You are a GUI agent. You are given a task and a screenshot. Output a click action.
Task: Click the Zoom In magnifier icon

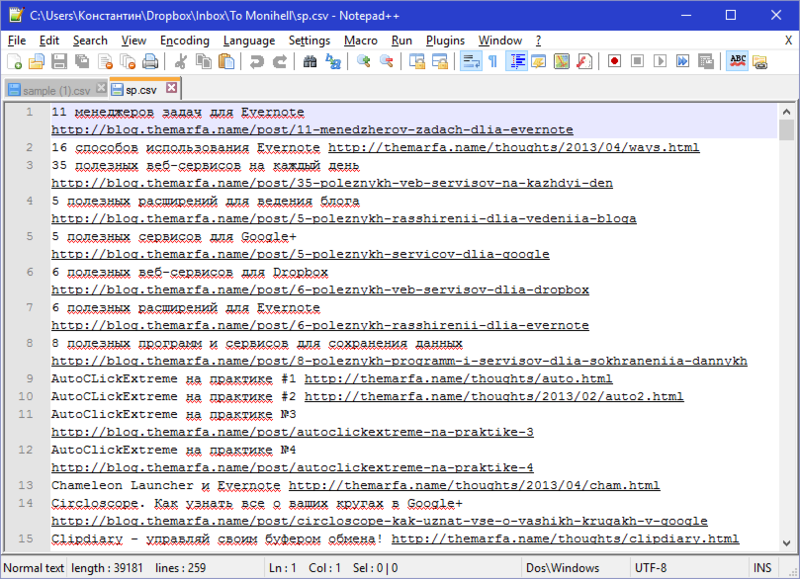coord(364,62)
